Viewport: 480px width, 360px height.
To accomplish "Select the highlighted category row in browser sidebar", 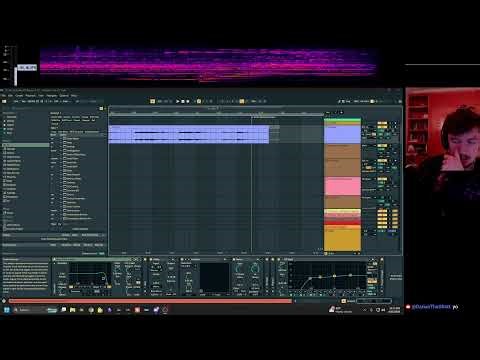I will (26, 145).
